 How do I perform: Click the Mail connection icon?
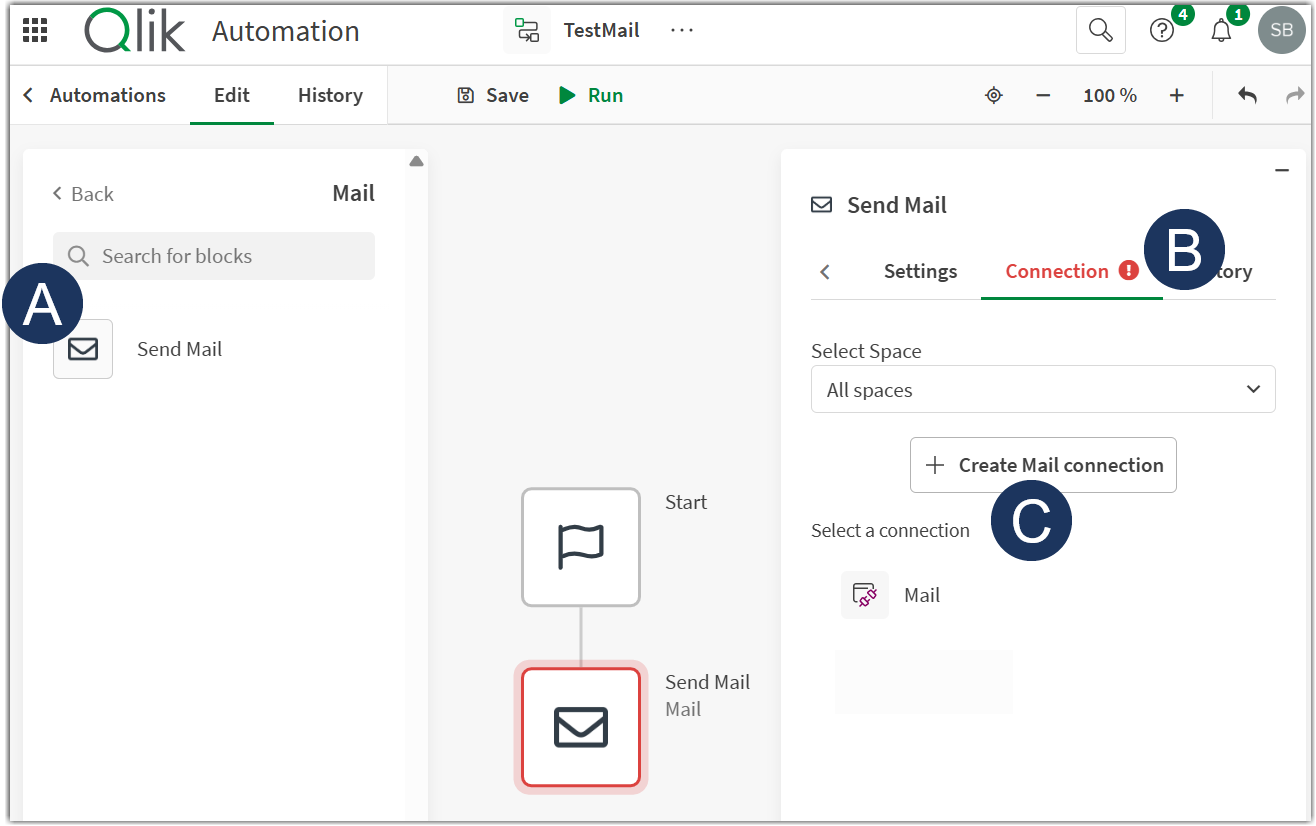tap(864, 594)
